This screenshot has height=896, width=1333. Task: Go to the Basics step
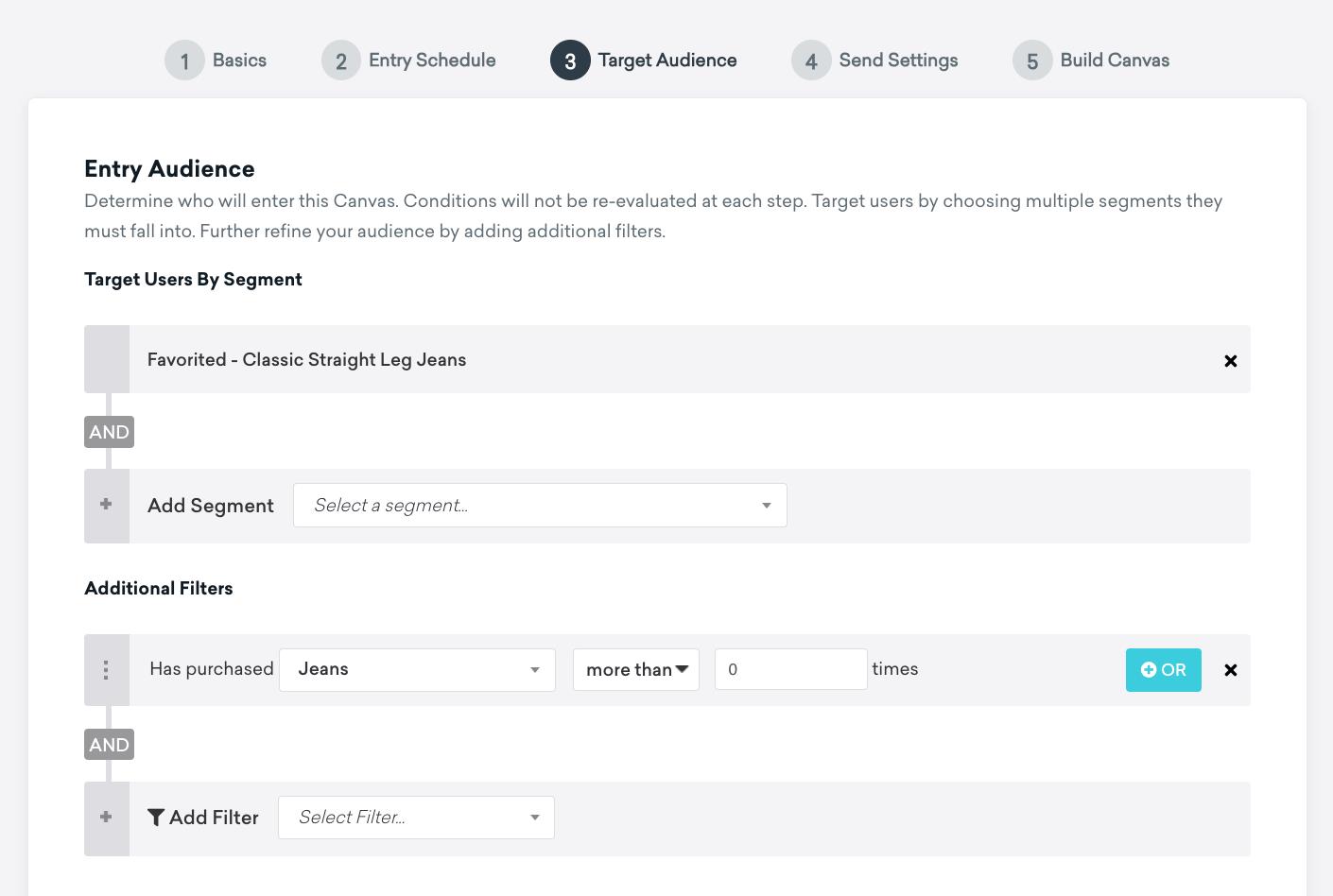pyautogui.click(x=238, y=60)
